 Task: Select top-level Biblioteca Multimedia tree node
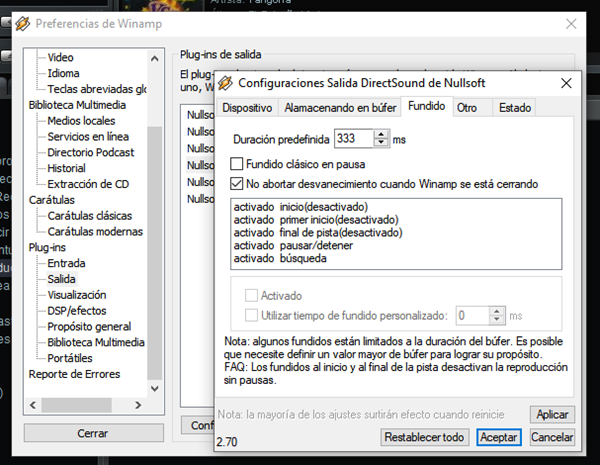[x=77, y=105]
